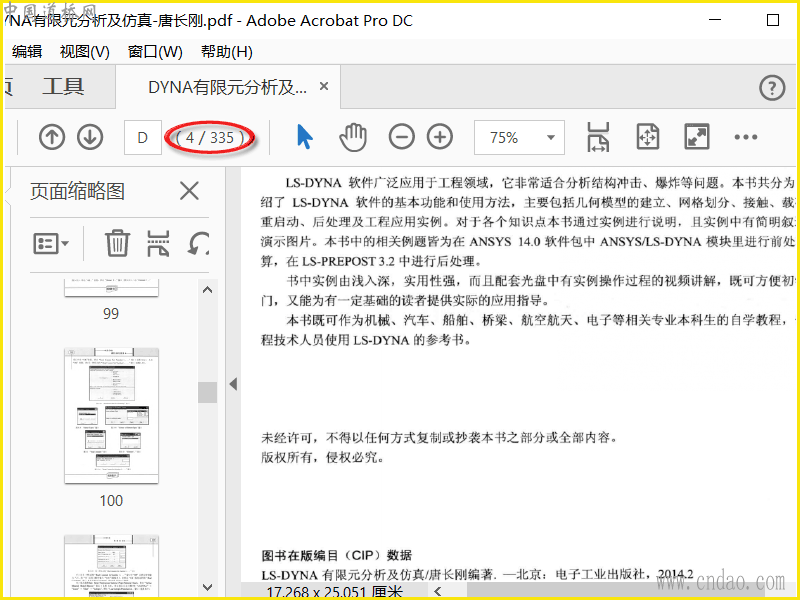
Task: Zoom in with the plus icon
Action: click(x=440, y=137)
